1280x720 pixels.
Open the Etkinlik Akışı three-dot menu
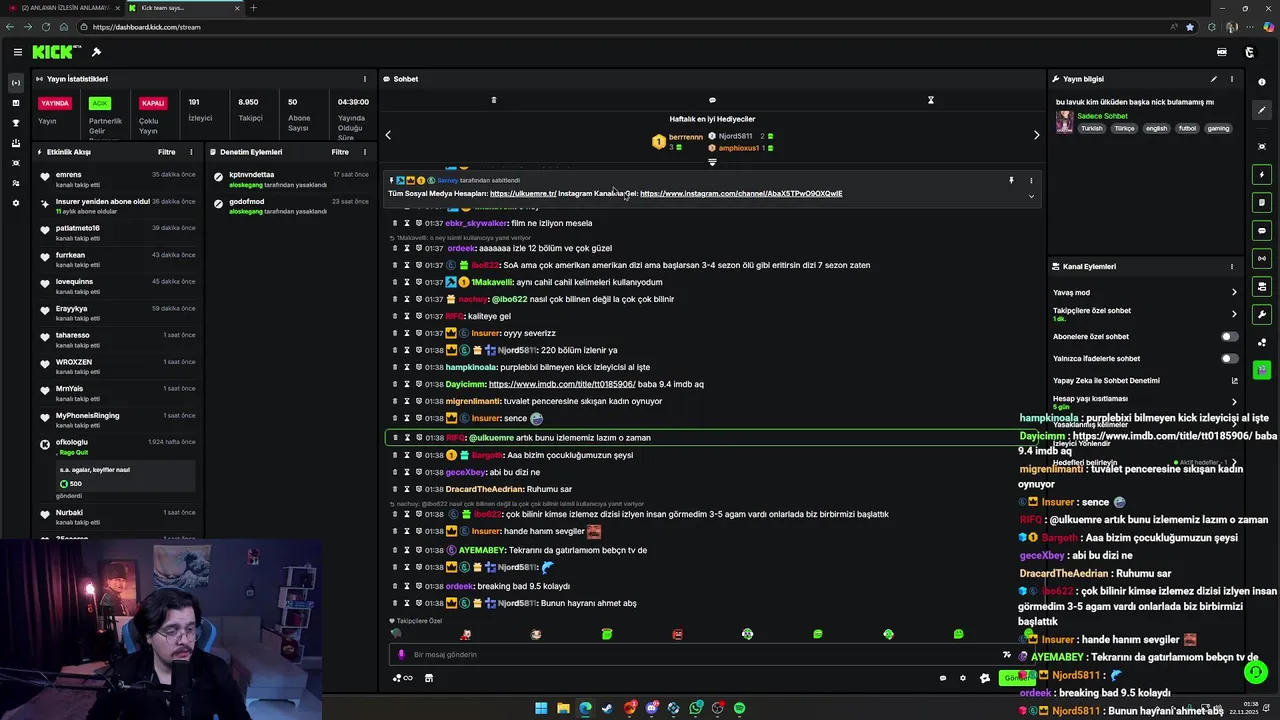[191, 152]
